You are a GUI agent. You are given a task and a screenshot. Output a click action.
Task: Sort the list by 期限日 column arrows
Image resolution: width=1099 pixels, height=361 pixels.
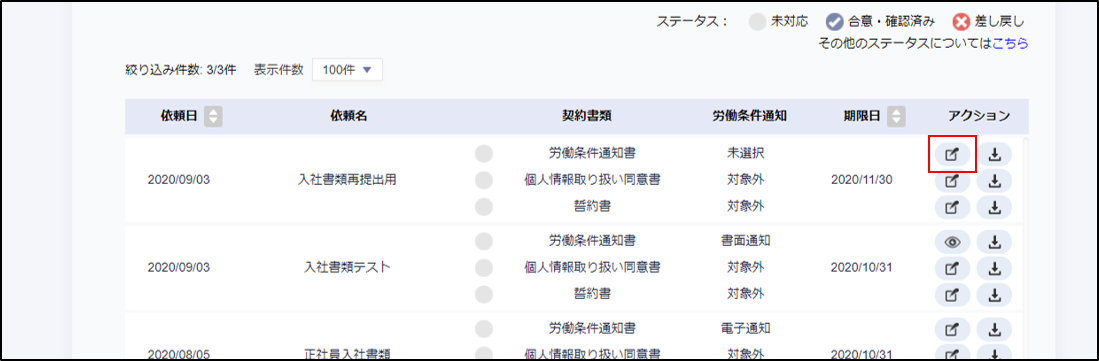tap(896, 116)
